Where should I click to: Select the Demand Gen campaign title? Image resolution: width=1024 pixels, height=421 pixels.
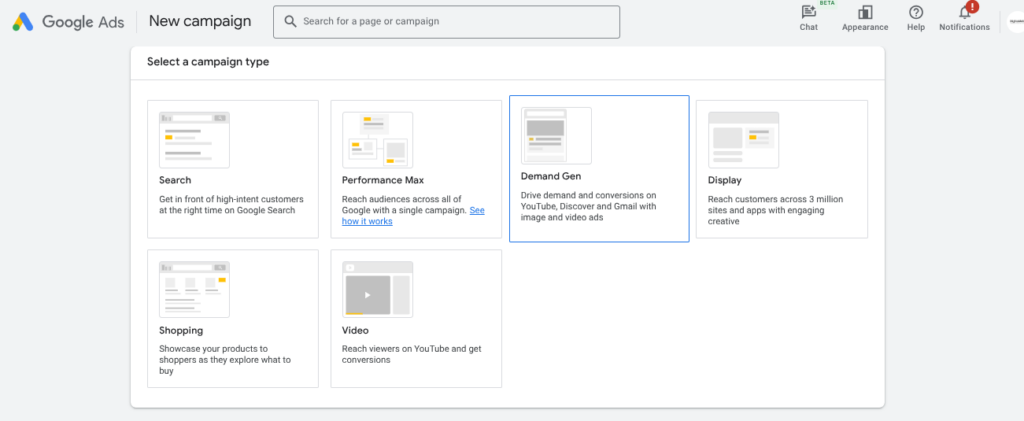click(x=551, y=176)
